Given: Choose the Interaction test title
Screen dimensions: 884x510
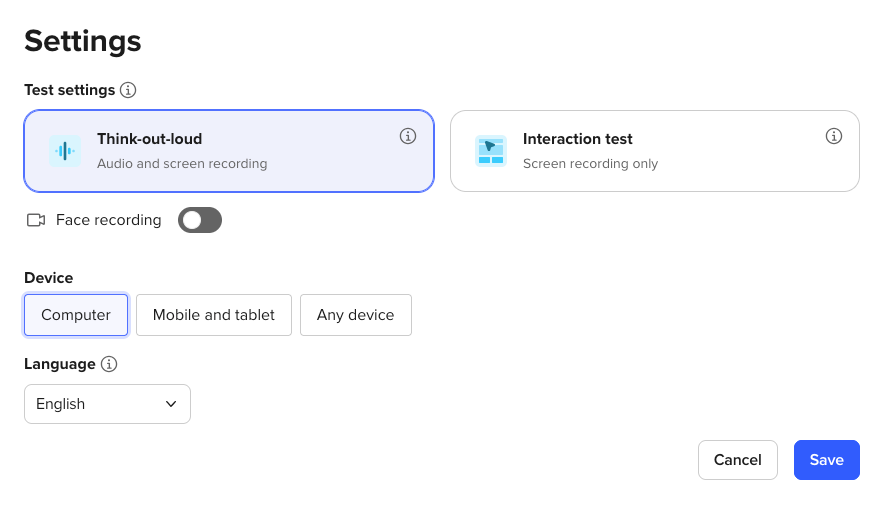Looking at the screenshot, I should pos(577,139).
